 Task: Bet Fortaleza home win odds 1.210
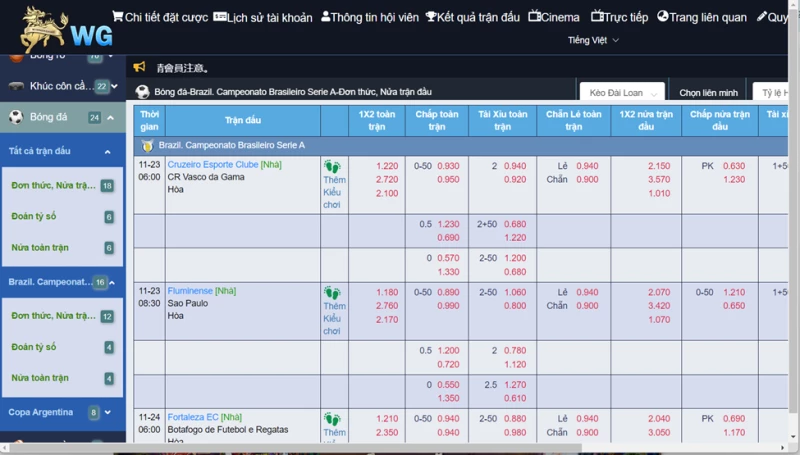pyautogui.click(x=387, y=419)
